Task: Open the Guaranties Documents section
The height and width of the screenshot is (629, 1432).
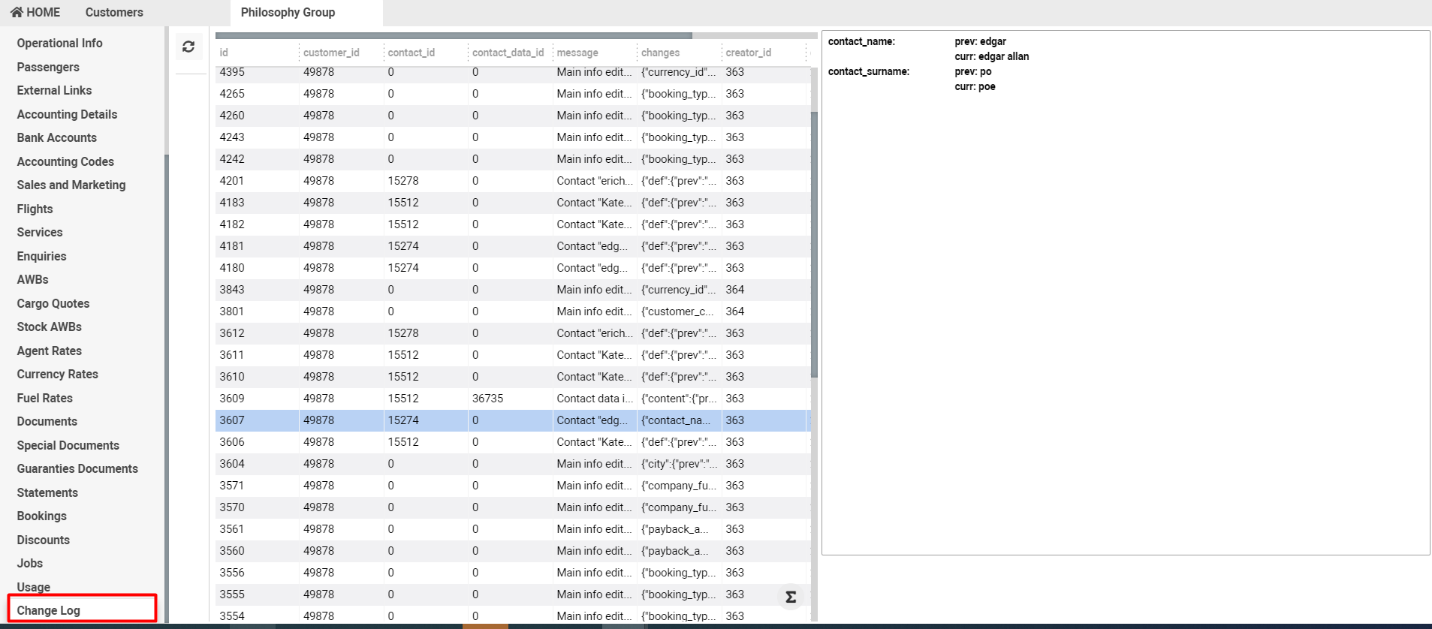Action: [77, 468]
